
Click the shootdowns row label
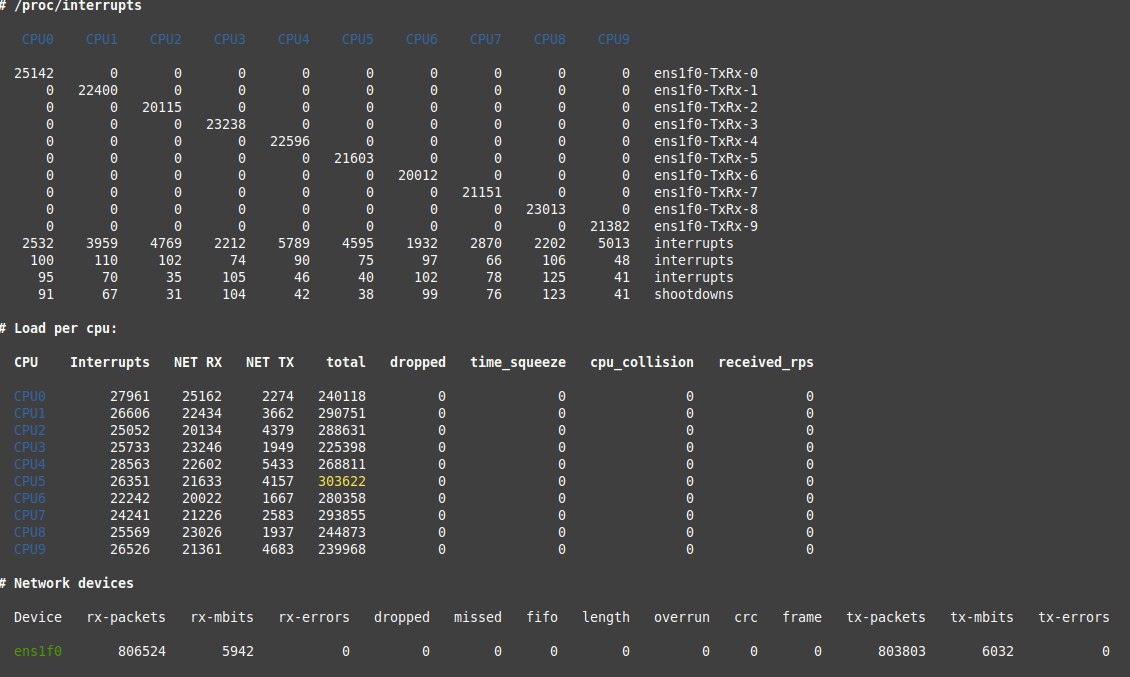pos(693,294)
